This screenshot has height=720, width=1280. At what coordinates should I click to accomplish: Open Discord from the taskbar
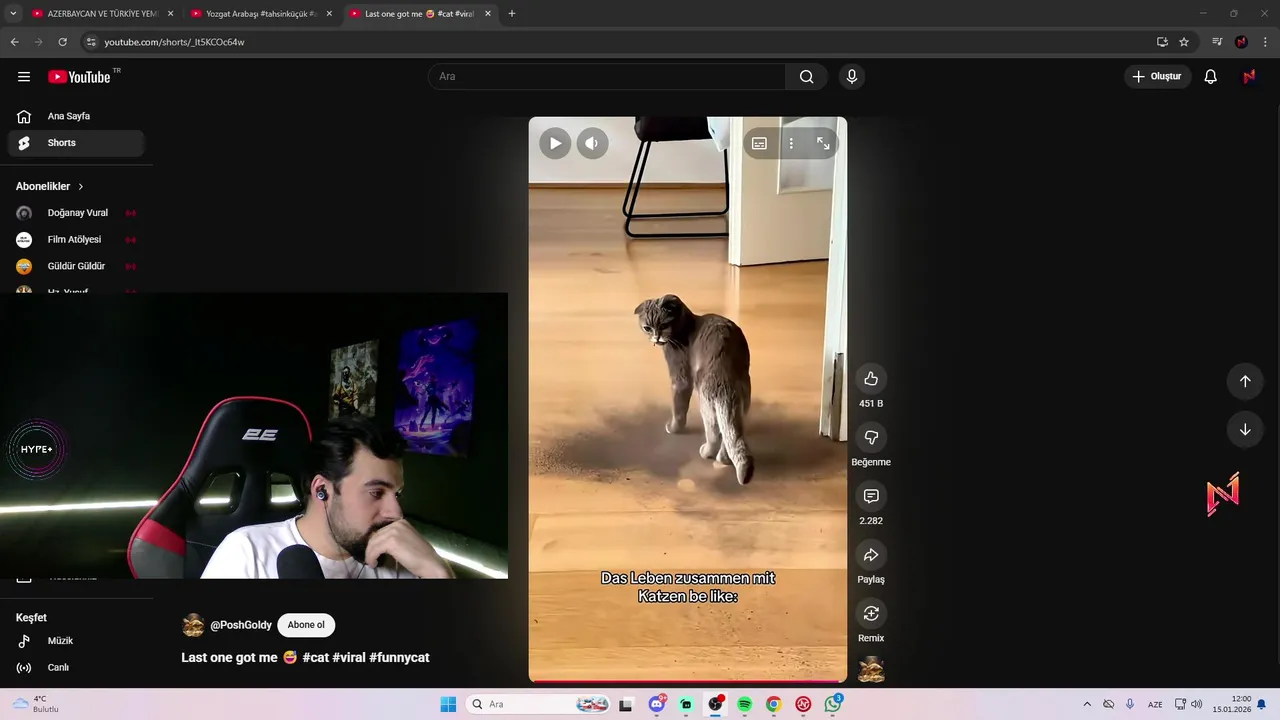[657, 704]
